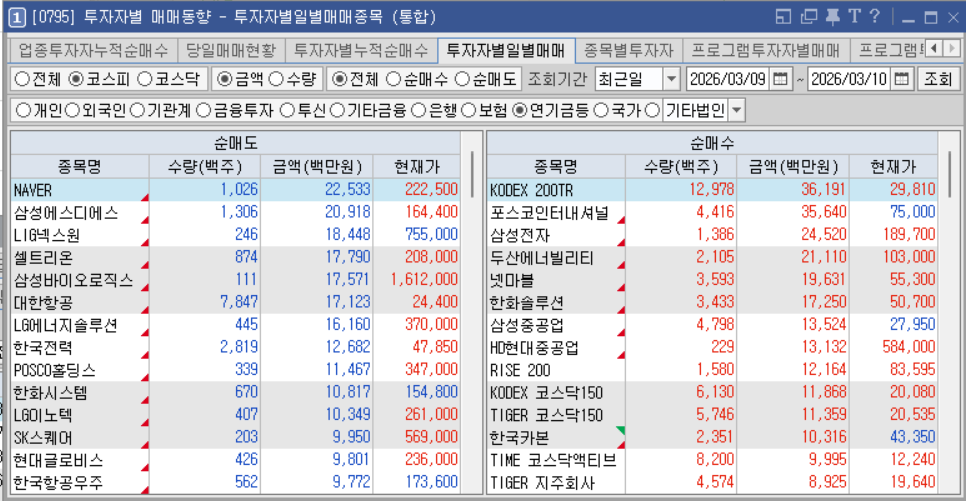Image resolution: width=966 pixels, height=501 pixels.
Task: Select 연기금등 investor radio button
Action: (521, 110)
